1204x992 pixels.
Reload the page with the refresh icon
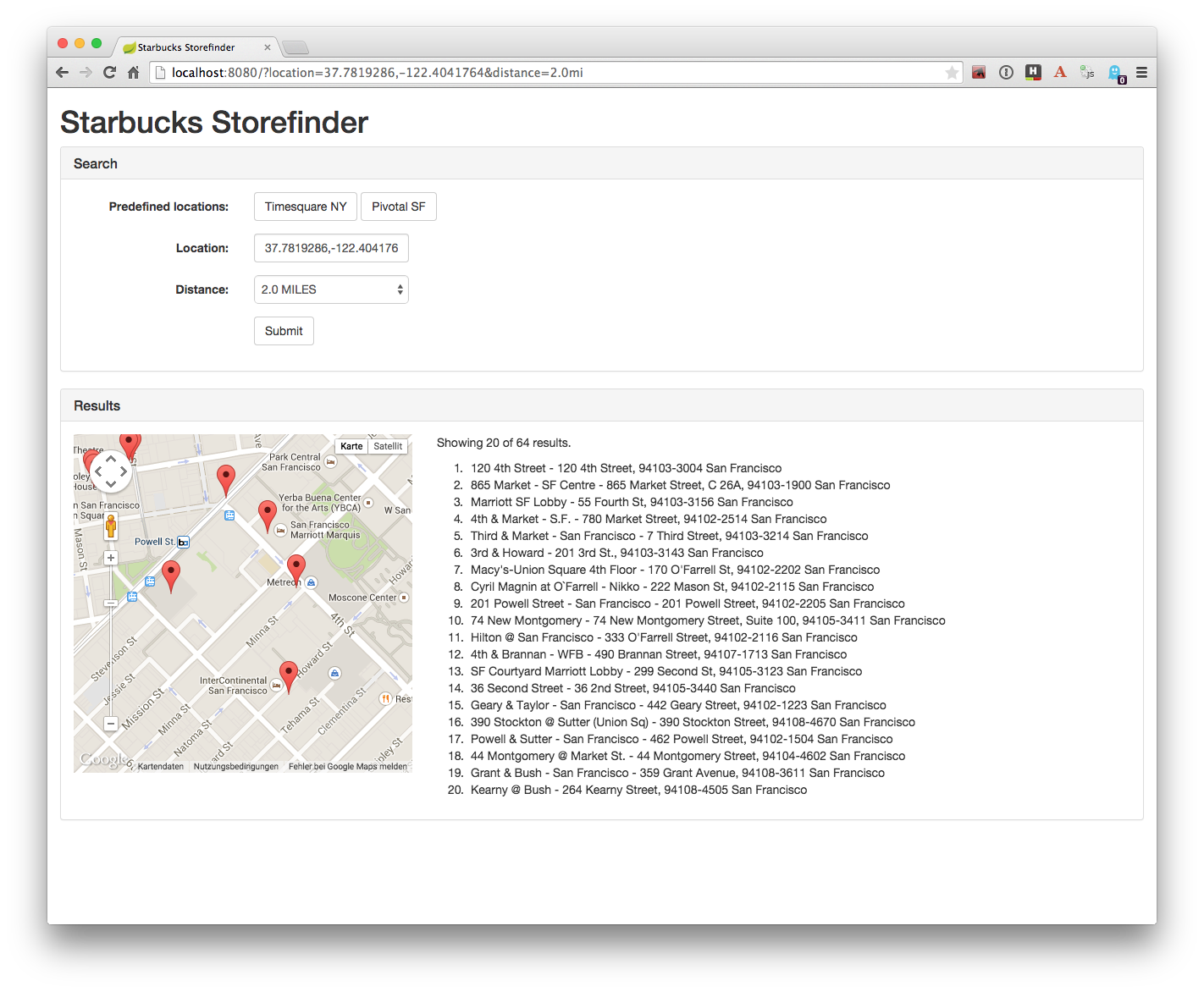pyautogui.click(x=109, y=73)
